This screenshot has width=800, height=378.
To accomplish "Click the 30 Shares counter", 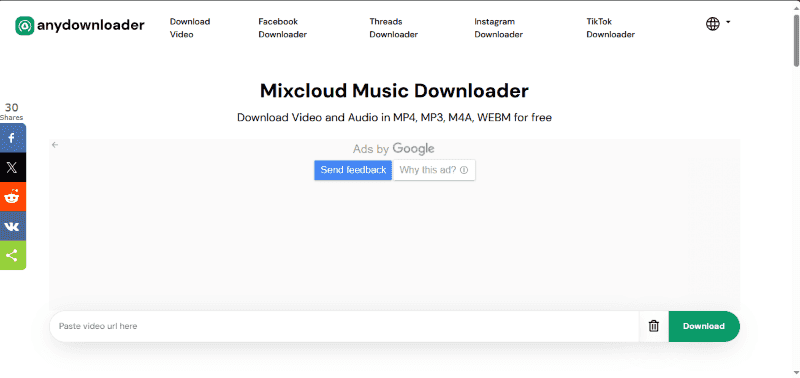I will point(11,112).
